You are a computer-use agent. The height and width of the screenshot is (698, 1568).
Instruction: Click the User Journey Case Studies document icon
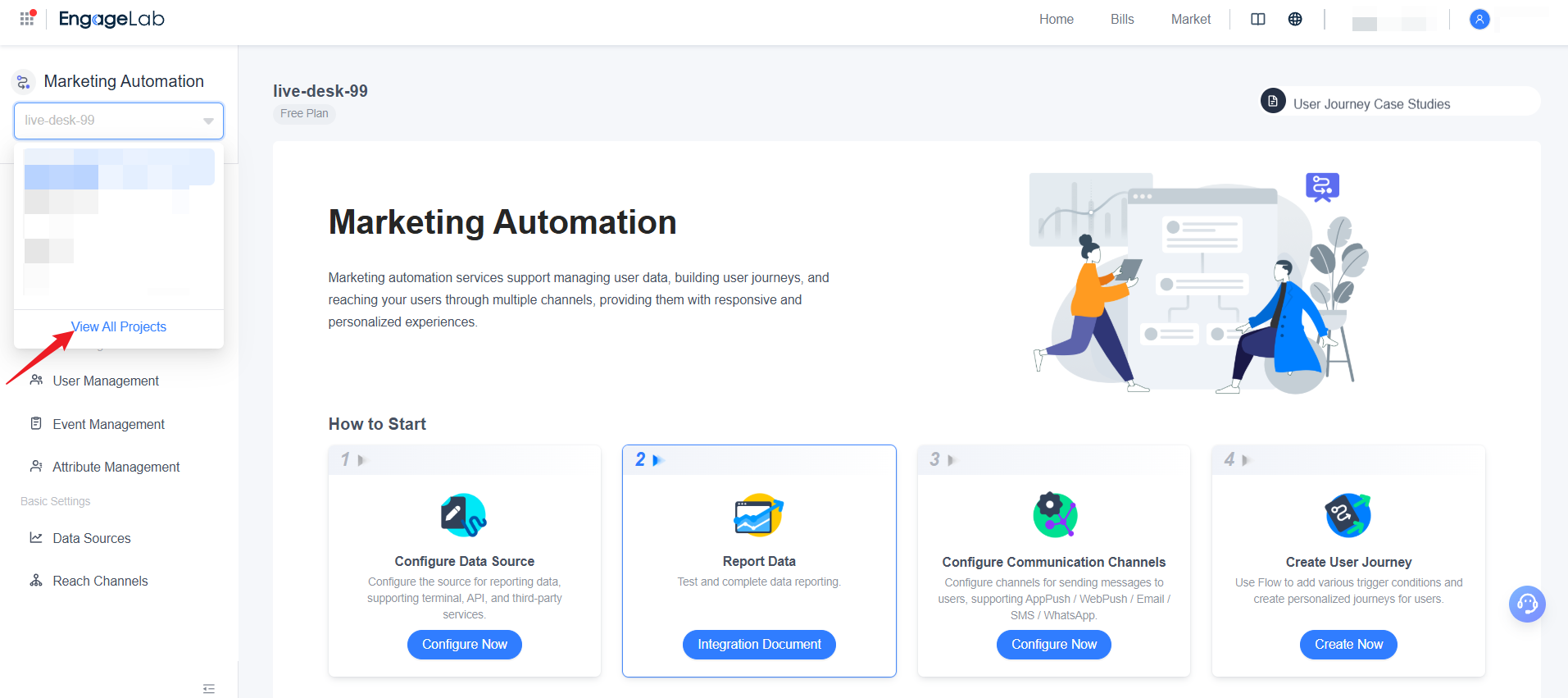1273,101
